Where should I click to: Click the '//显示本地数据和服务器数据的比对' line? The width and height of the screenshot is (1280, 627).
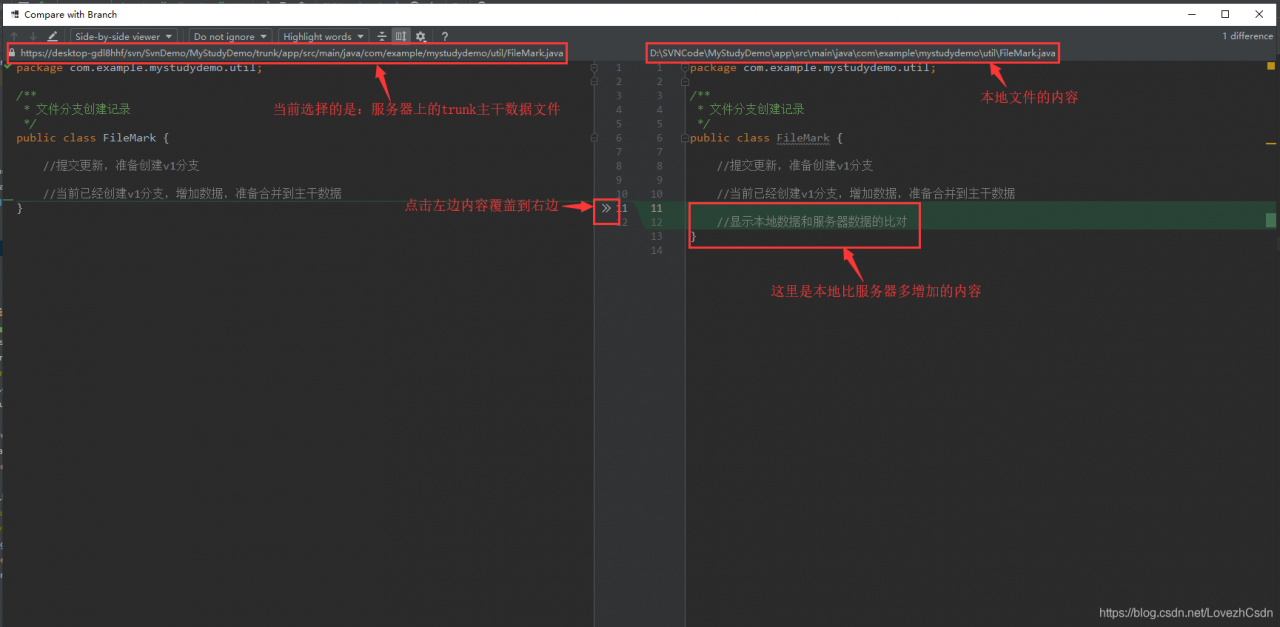pos(812,222)
